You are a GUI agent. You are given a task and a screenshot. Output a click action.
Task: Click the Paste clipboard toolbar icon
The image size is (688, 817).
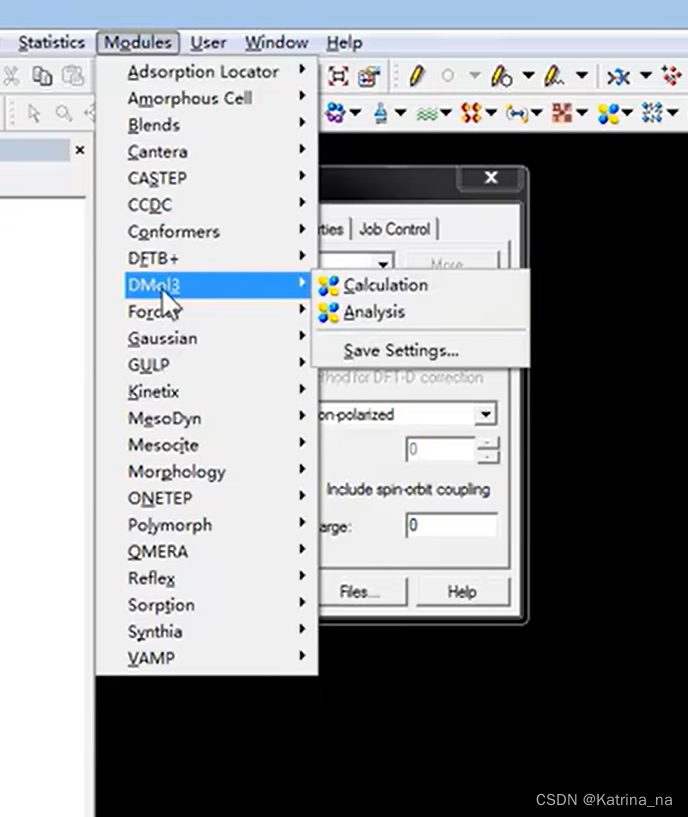tap(72, 76)
